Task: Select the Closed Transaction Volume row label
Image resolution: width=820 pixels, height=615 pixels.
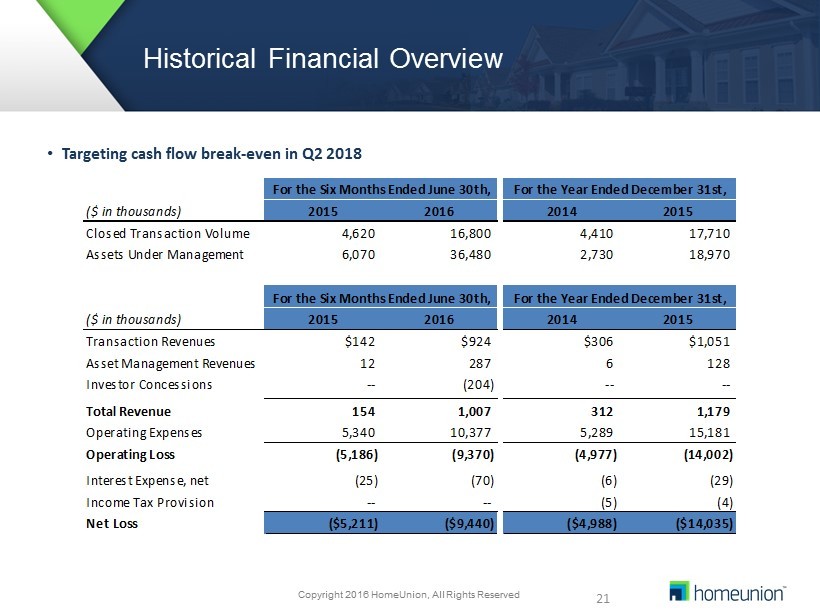Action: click(165, 233)
